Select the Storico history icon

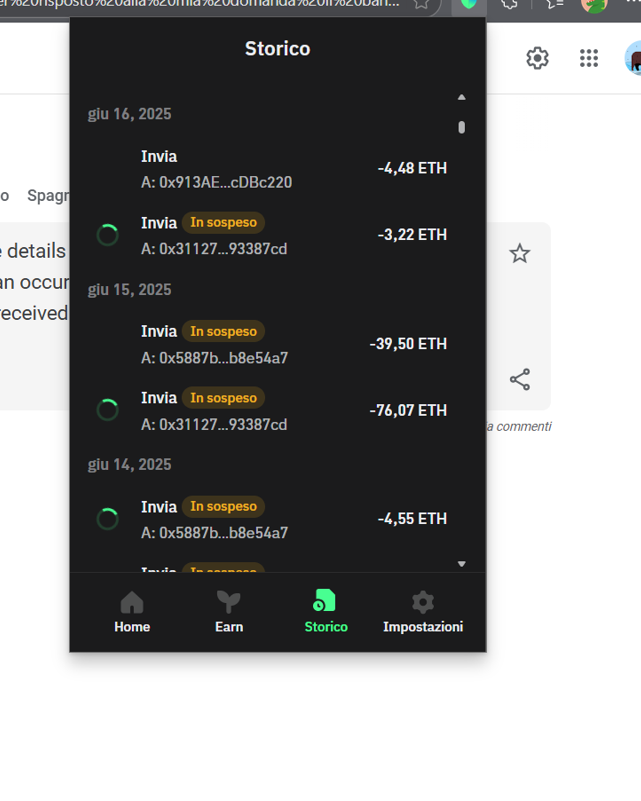tap(325, 601)
